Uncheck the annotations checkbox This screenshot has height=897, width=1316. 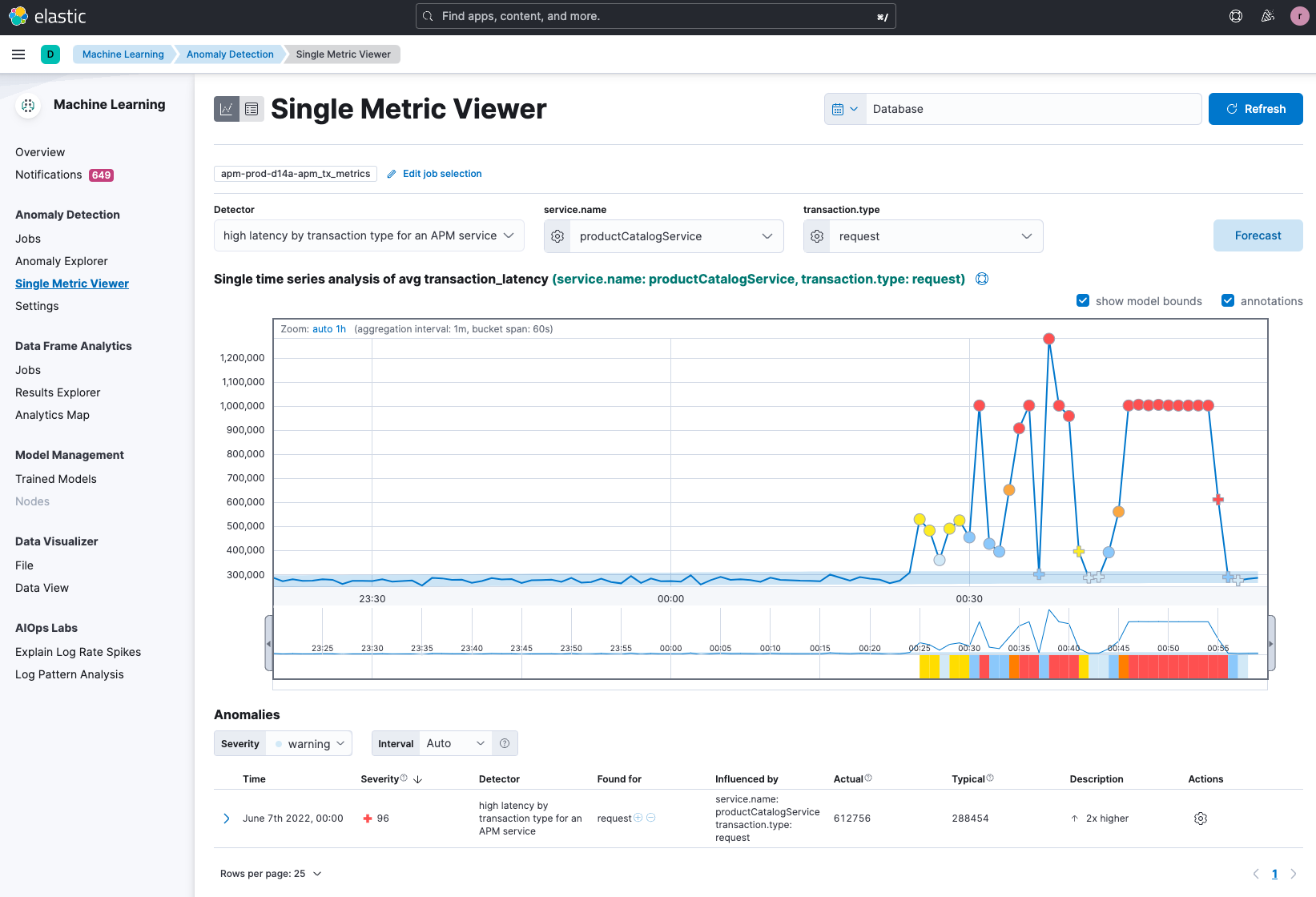tap(1227, 300)
